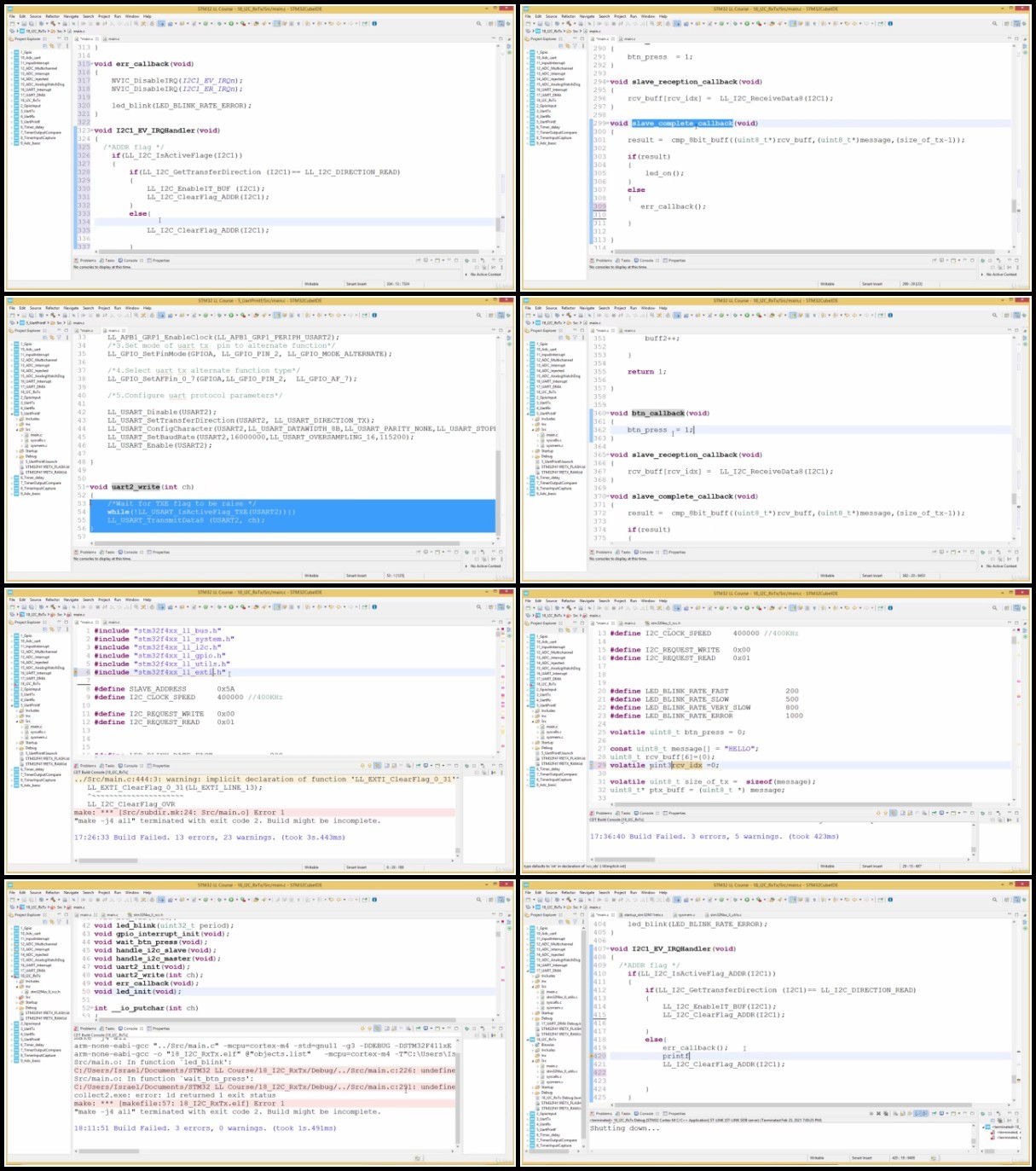Click the Filter icon in the NVIC_DisableIRQ window Project Explorer
1036x1171 pixels.
pyautogui.click(x=59, y=46)
